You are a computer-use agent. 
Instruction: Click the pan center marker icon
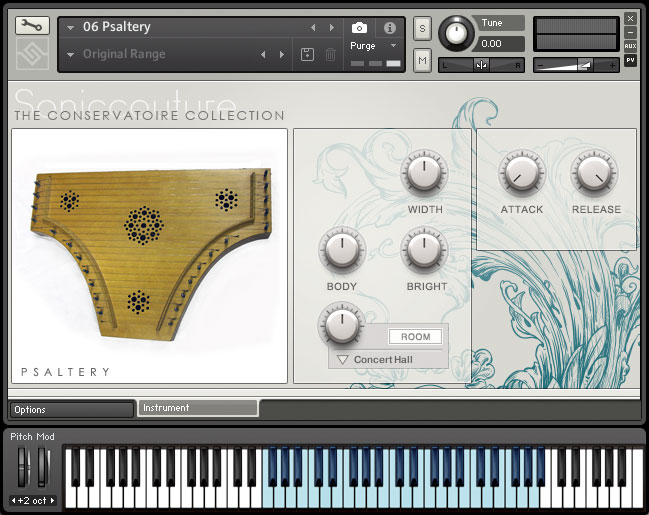pyautogui.click(x=481, y=65)
